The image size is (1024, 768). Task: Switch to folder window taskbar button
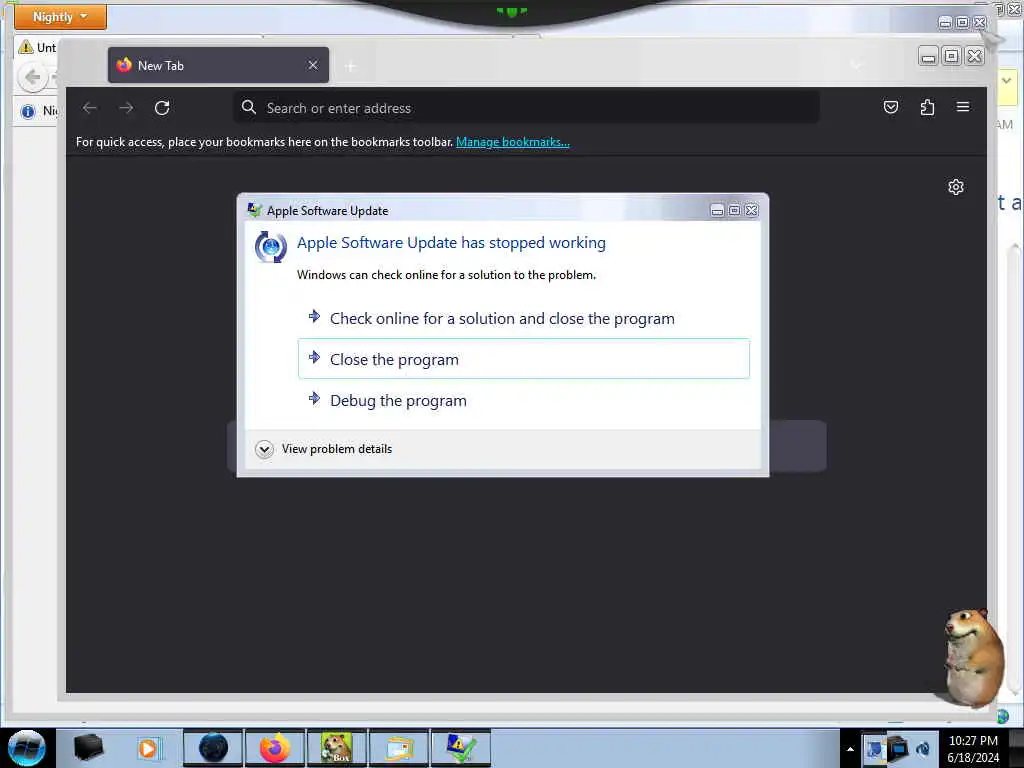coord(399,748)
